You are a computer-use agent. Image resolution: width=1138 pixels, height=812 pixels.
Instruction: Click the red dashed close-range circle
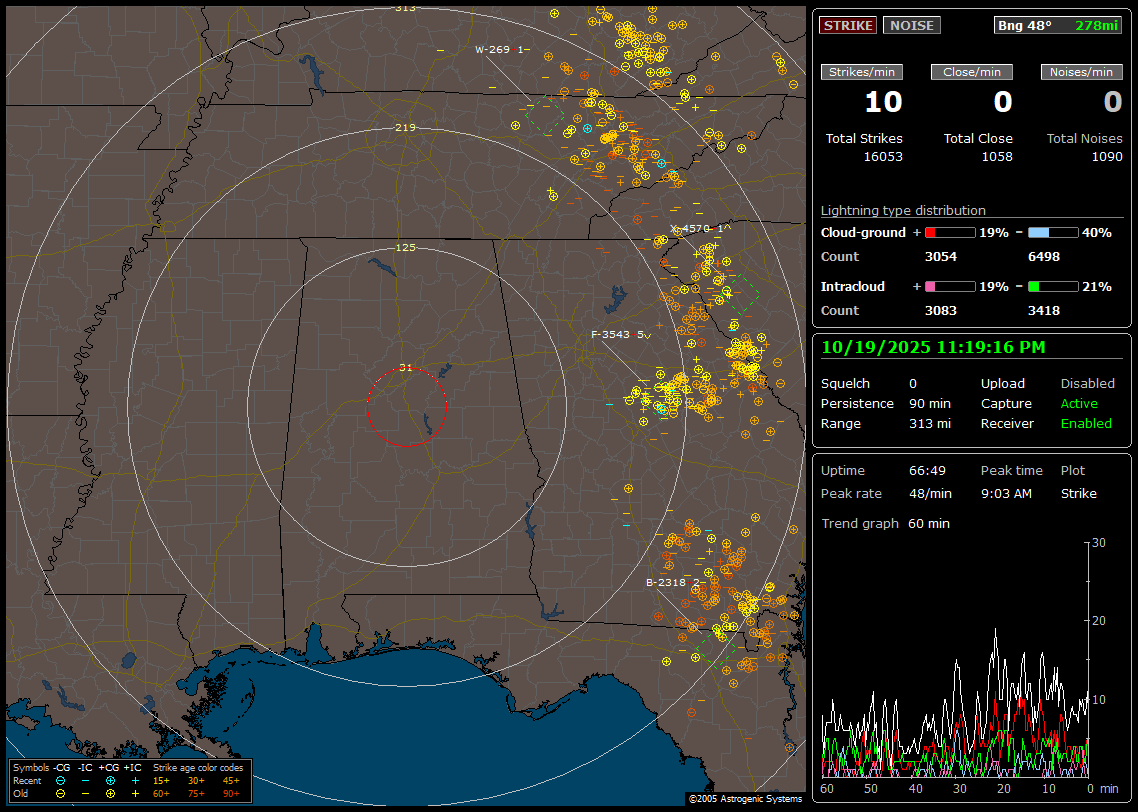pyautogui.click(x=406, y=407)
